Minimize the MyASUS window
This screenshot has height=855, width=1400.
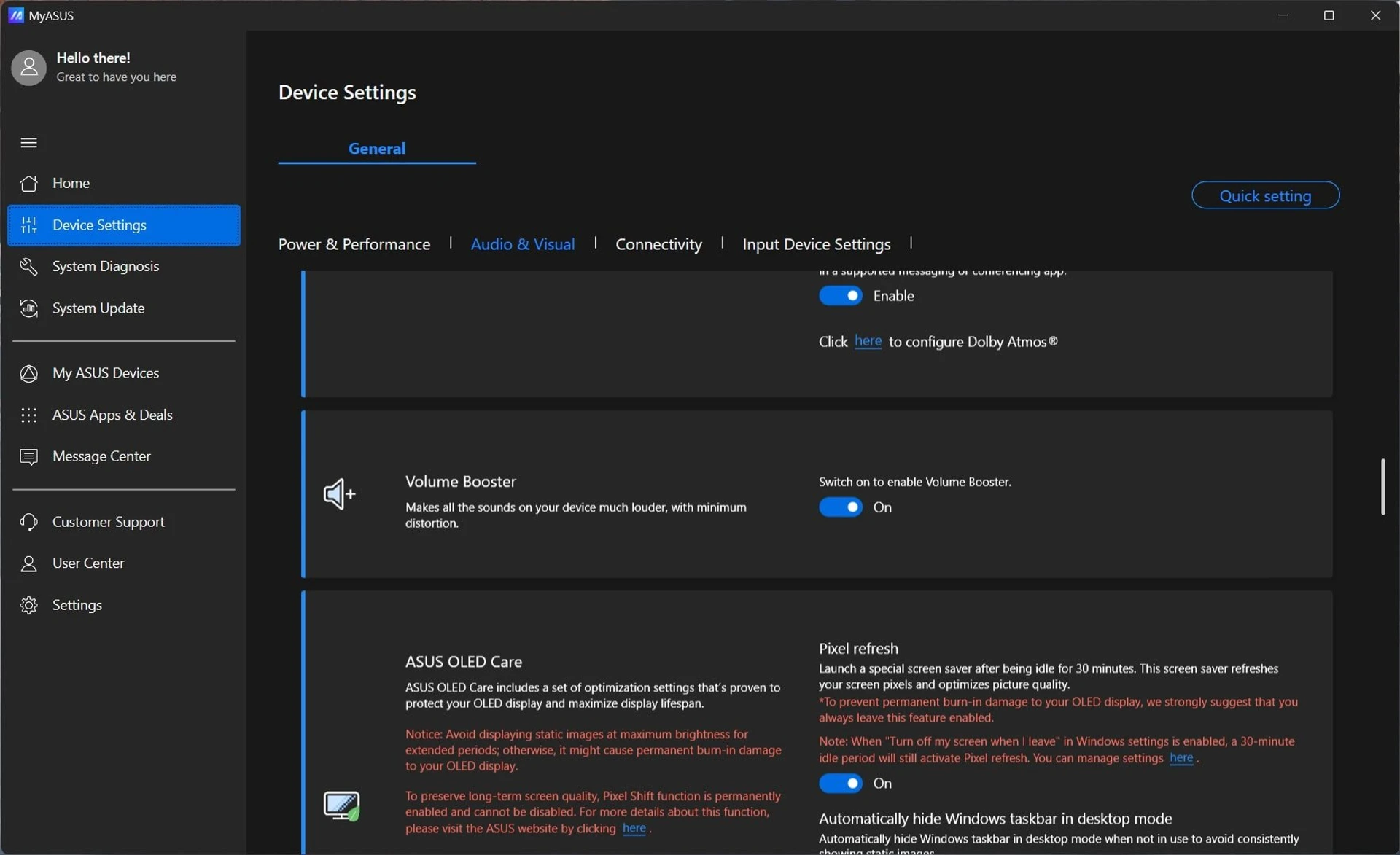point(1283,15)
